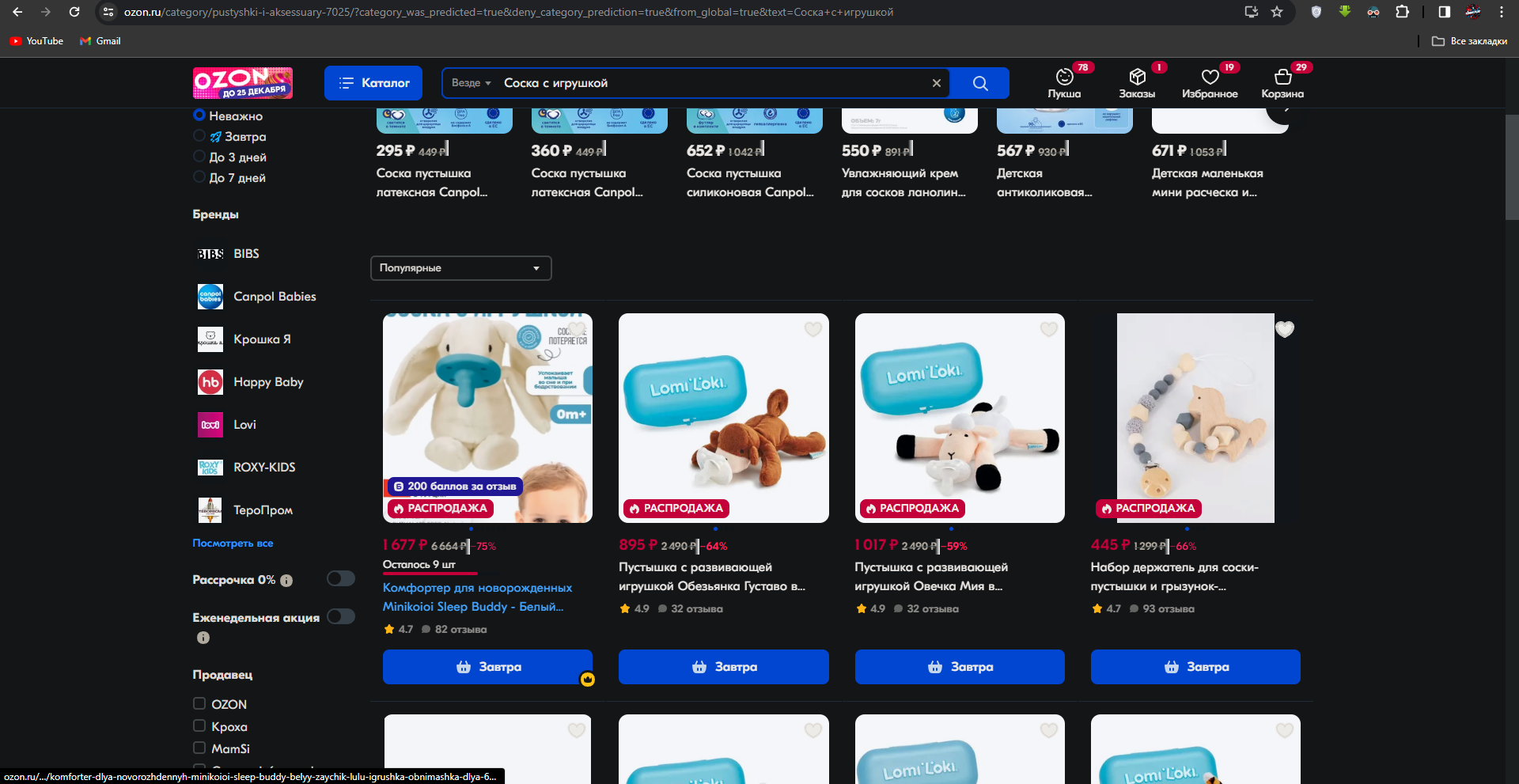
Task: Click the OZON logo to go home
Action: pyautogui.click(x=242, y=82)
